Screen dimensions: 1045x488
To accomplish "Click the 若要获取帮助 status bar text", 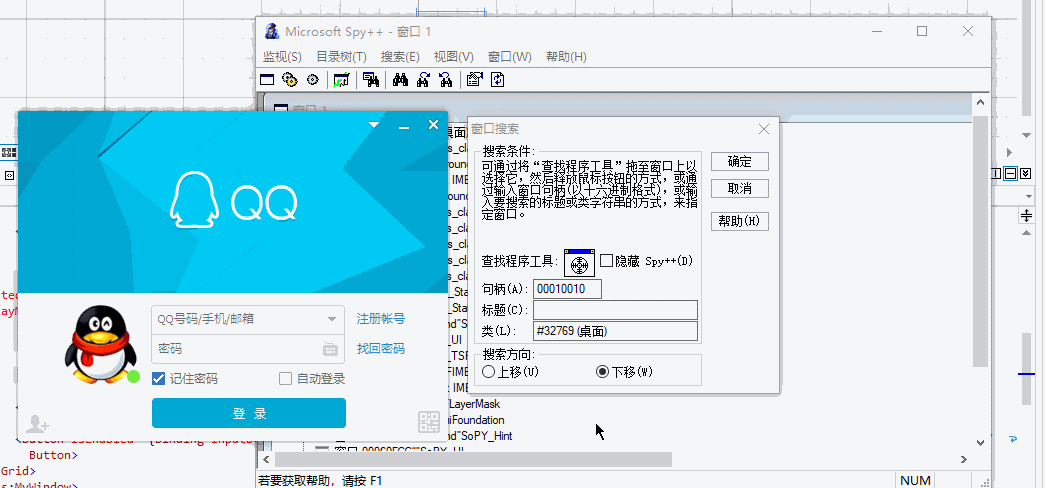I will click(x=321, y=481).
